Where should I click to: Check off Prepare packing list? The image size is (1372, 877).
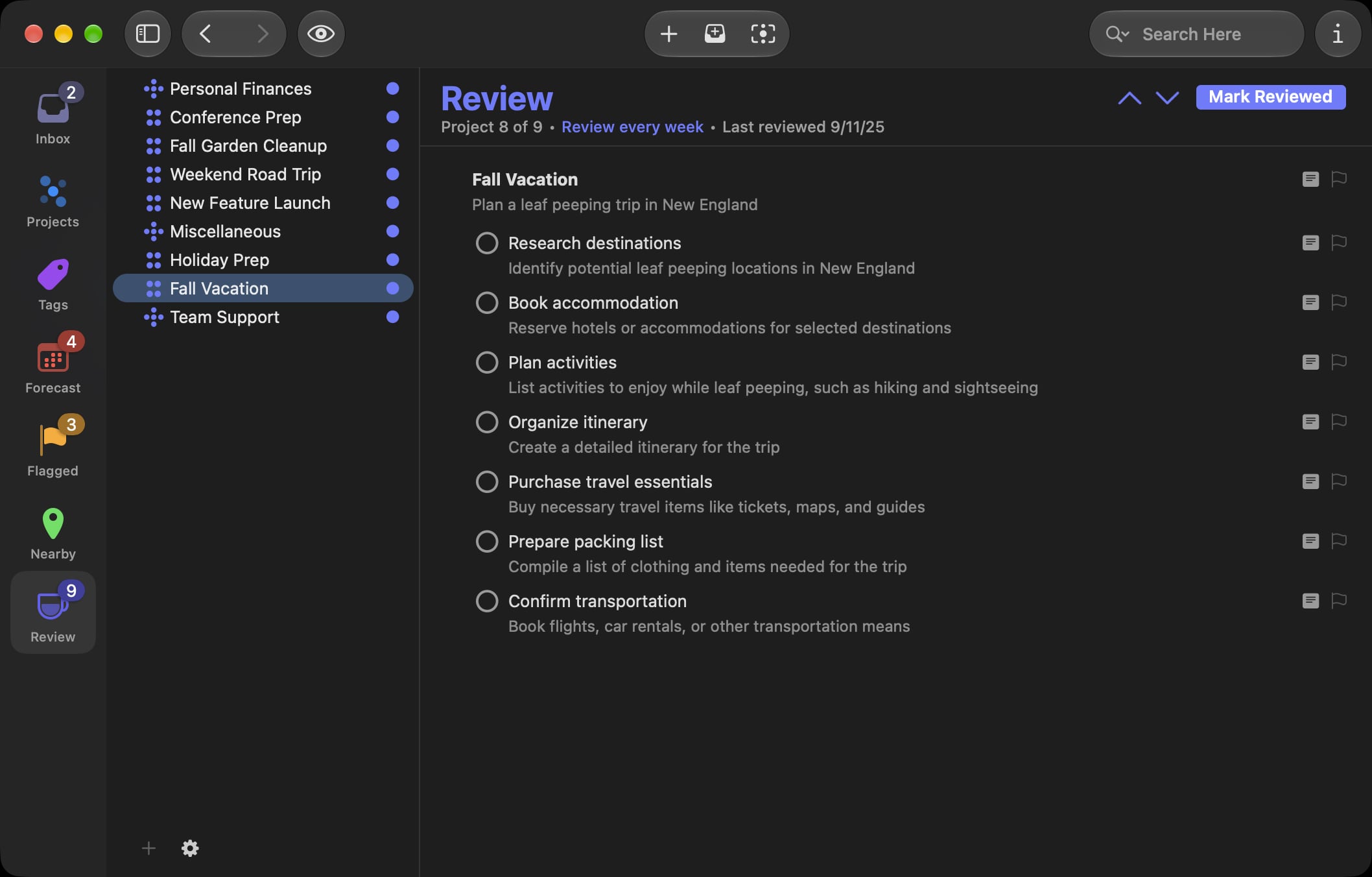point(487,541)
